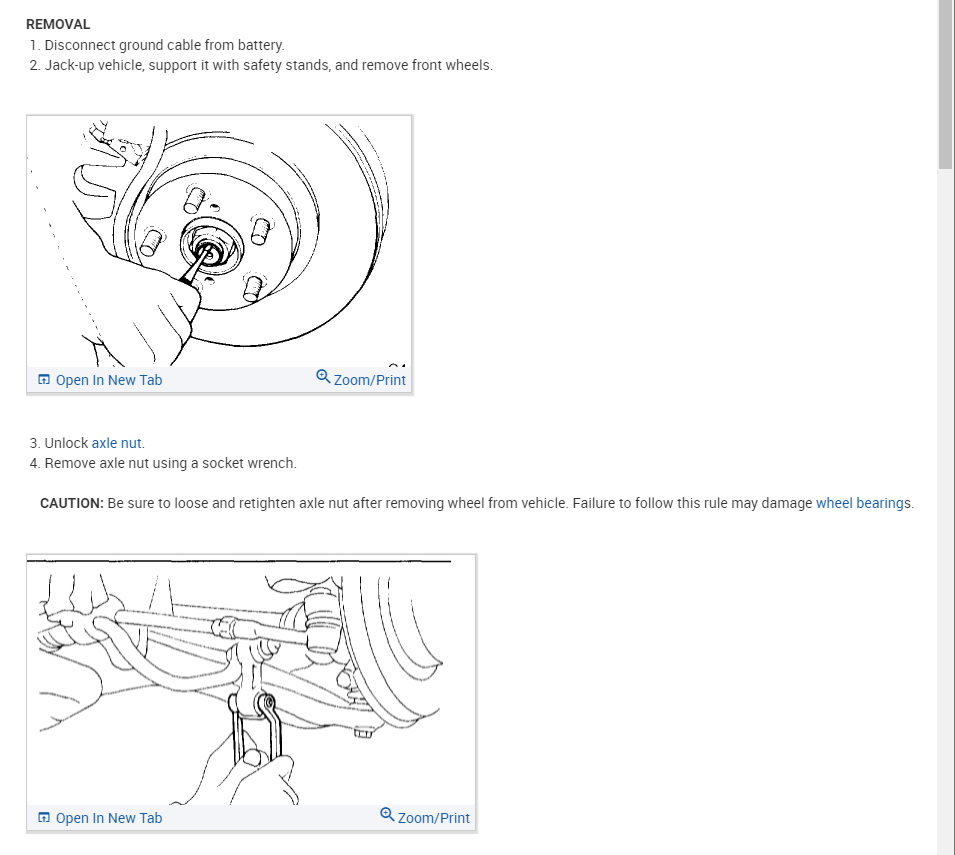This screenshot has height=855, width=955.
Task: Click the empty scrollbar track below the thumb
Action: tap(946, 512)
